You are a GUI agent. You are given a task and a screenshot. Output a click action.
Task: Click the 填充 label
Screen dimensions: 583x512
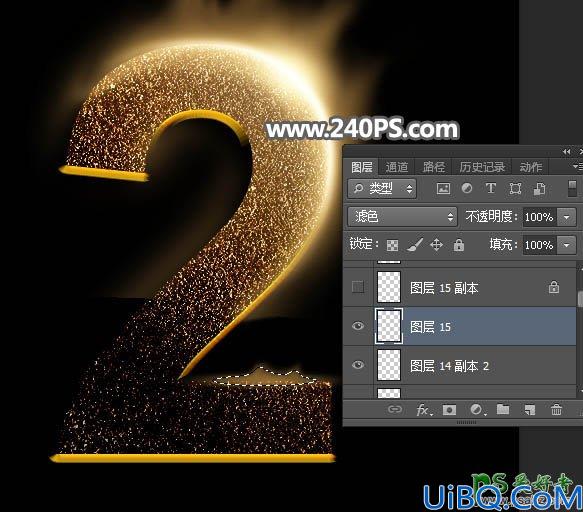pyautogui.click(x=503, y=245)
